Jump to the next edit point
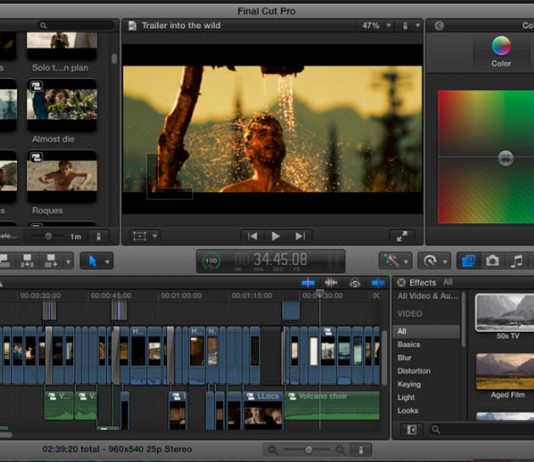The width and height of the screenshot is (534, 462). 300,236
